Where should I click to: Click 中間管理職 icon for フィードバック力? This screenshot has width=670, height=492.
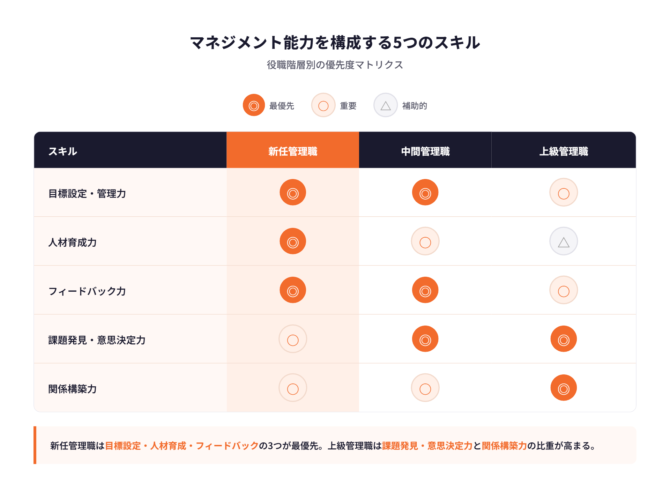coord(425,290)
